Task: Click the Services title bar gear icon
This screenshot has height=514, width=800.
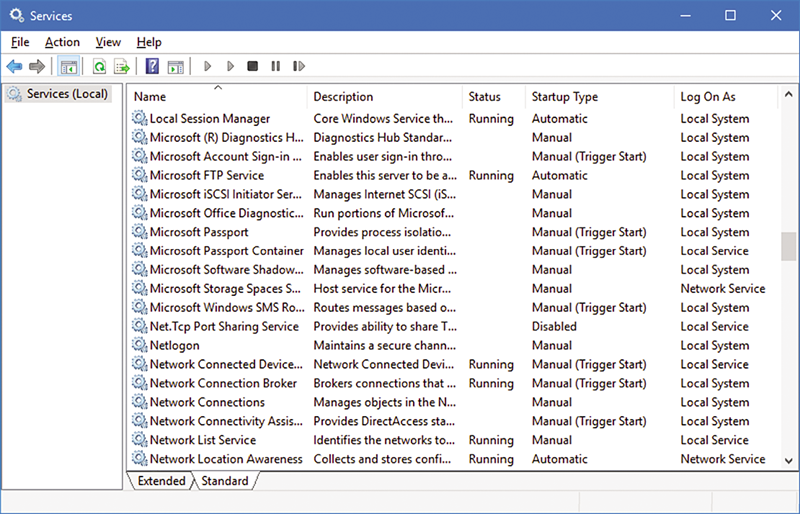Action: (x=16, y=15)
